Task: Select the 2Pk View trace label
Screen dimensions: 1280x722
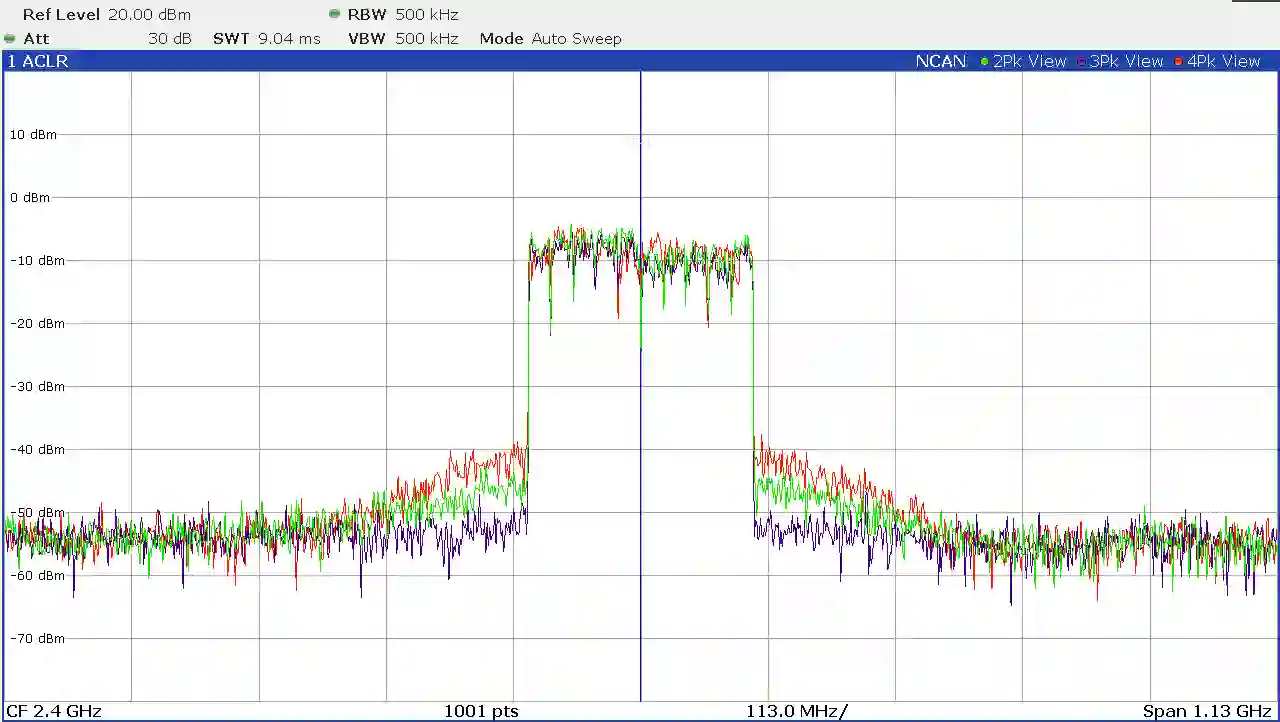Action: (1029, 62)
